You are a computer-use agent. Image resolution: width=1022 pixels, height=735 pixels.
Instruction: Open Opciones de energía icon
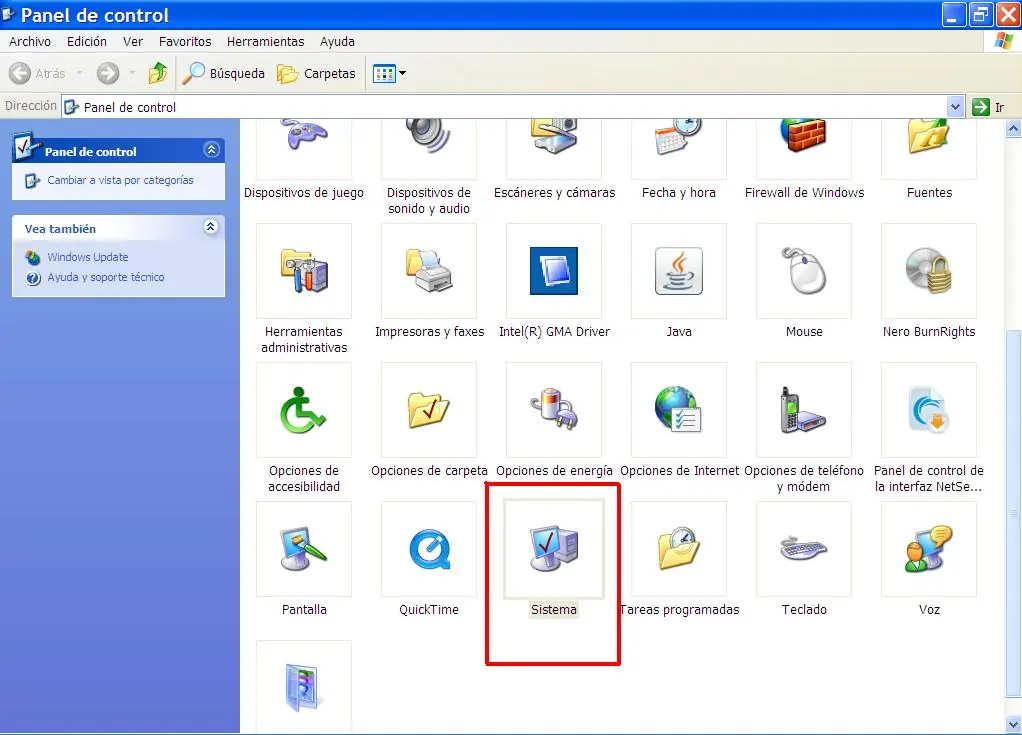pos(554,410)
